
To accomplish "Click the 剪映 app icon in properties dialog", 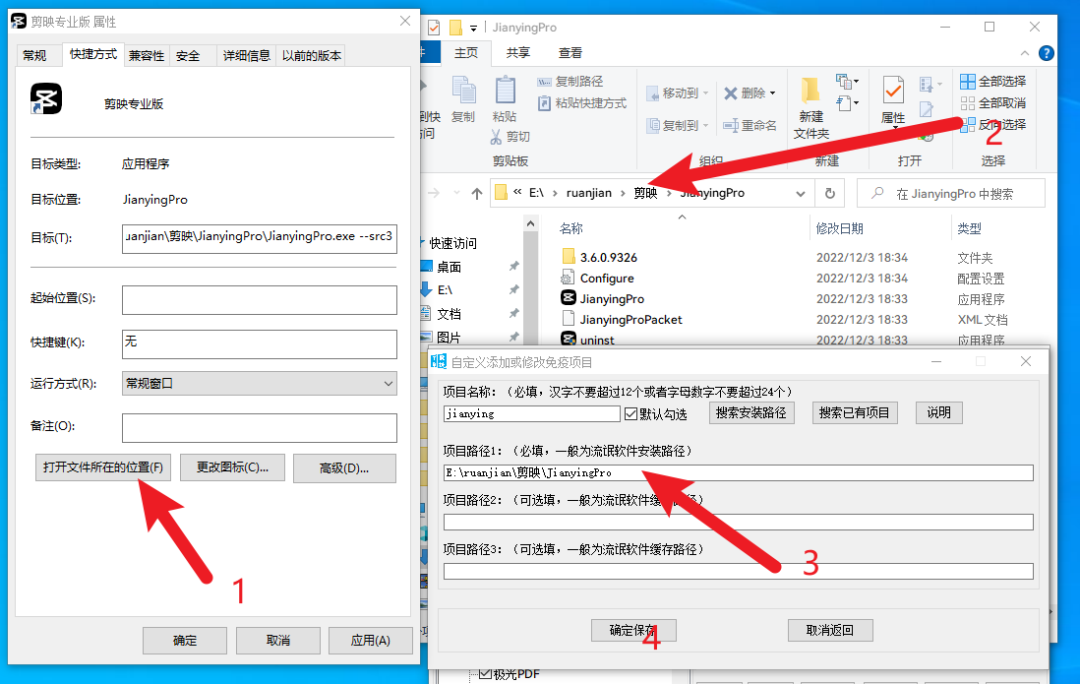I will pos(46,99).
